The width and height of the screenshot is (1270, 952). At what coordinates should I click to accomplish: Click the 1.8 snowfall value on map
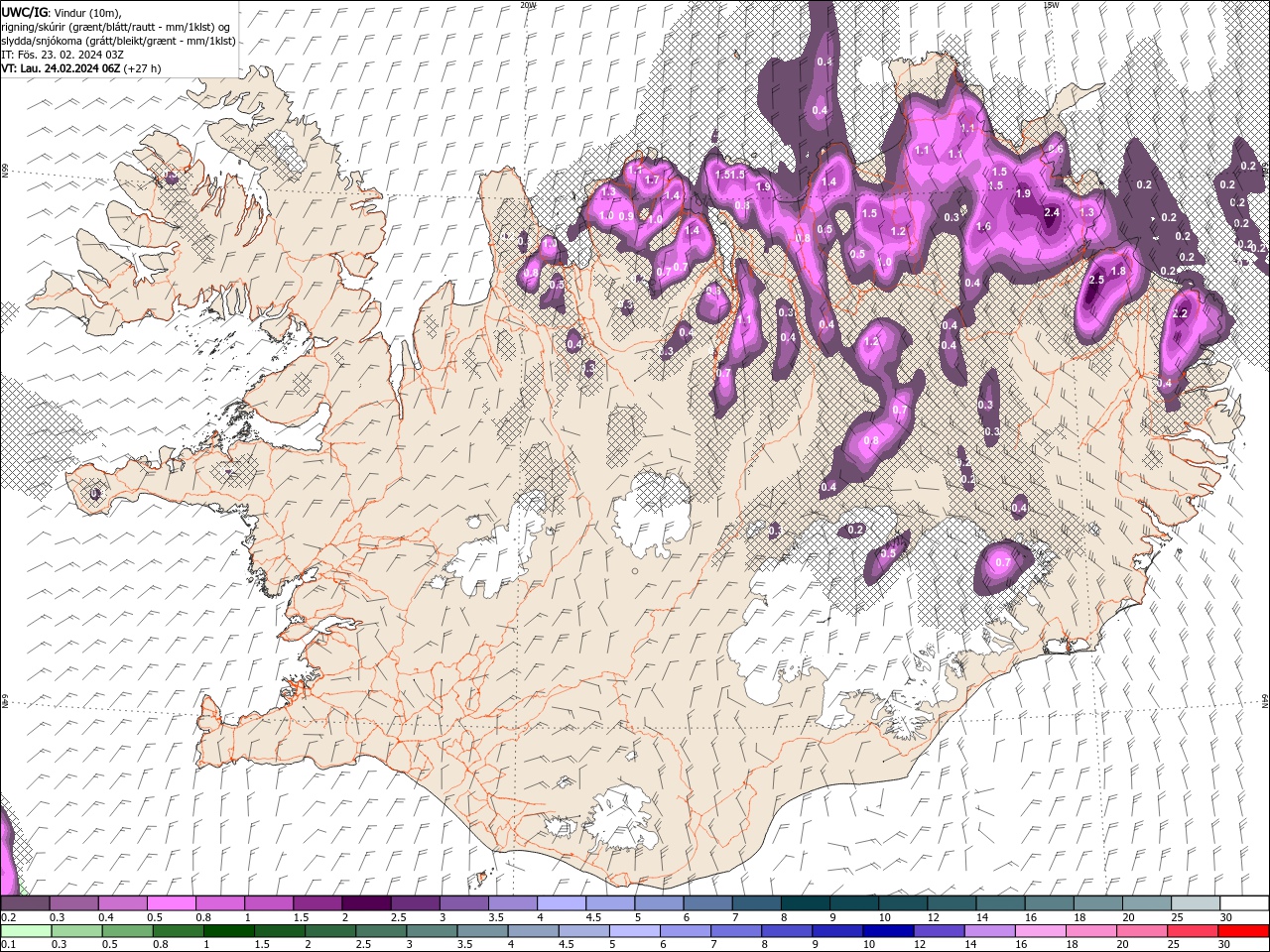coord(1119,271)
